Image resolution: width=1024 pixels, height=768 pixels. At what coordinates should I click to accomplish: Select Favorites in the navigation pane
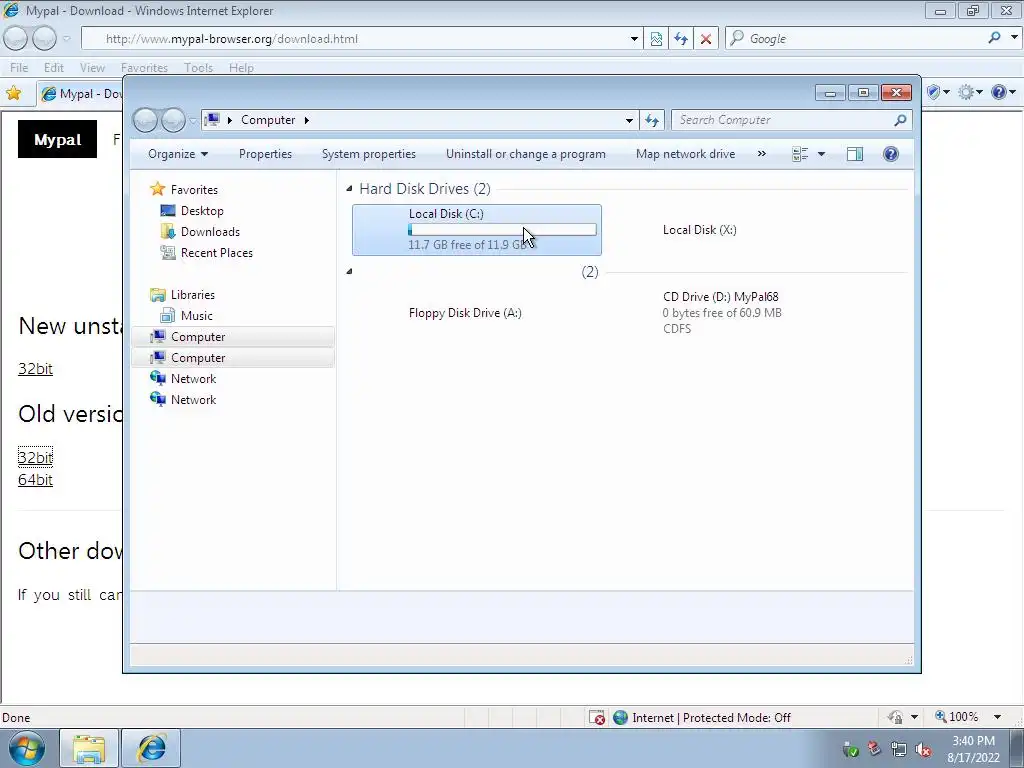point(194,189)
